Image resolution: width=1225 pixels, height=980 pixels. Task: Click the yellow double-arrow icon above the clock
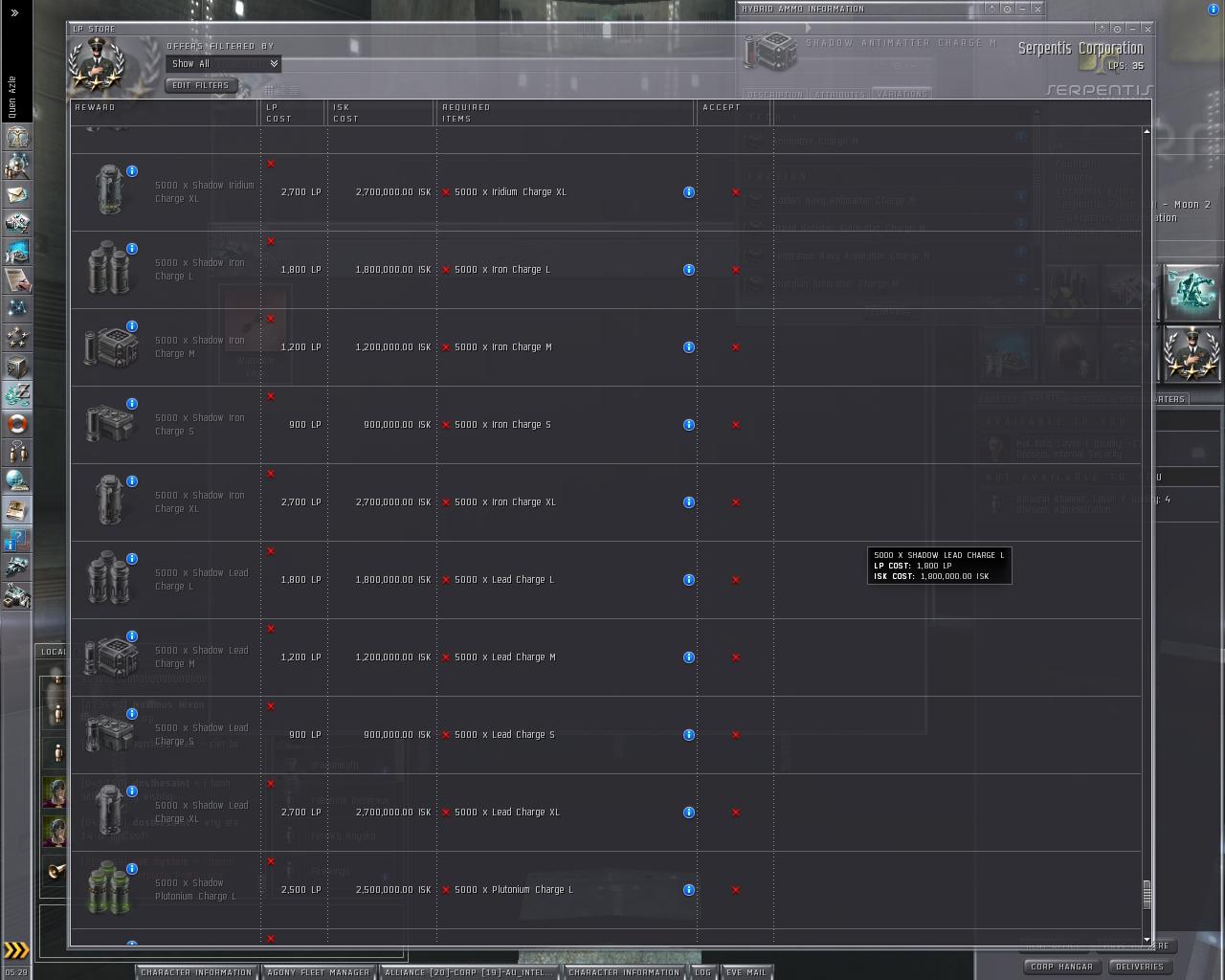(x=16, y=950)
